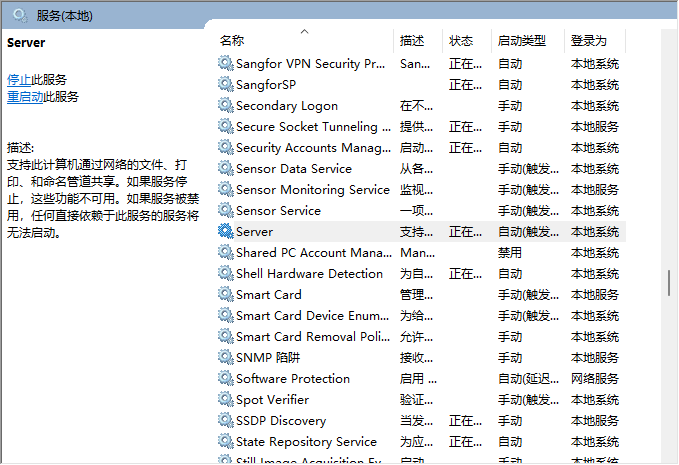679x465 pixels.
Task: Select the Spot Verifier service name
Action: coord(272,400)
